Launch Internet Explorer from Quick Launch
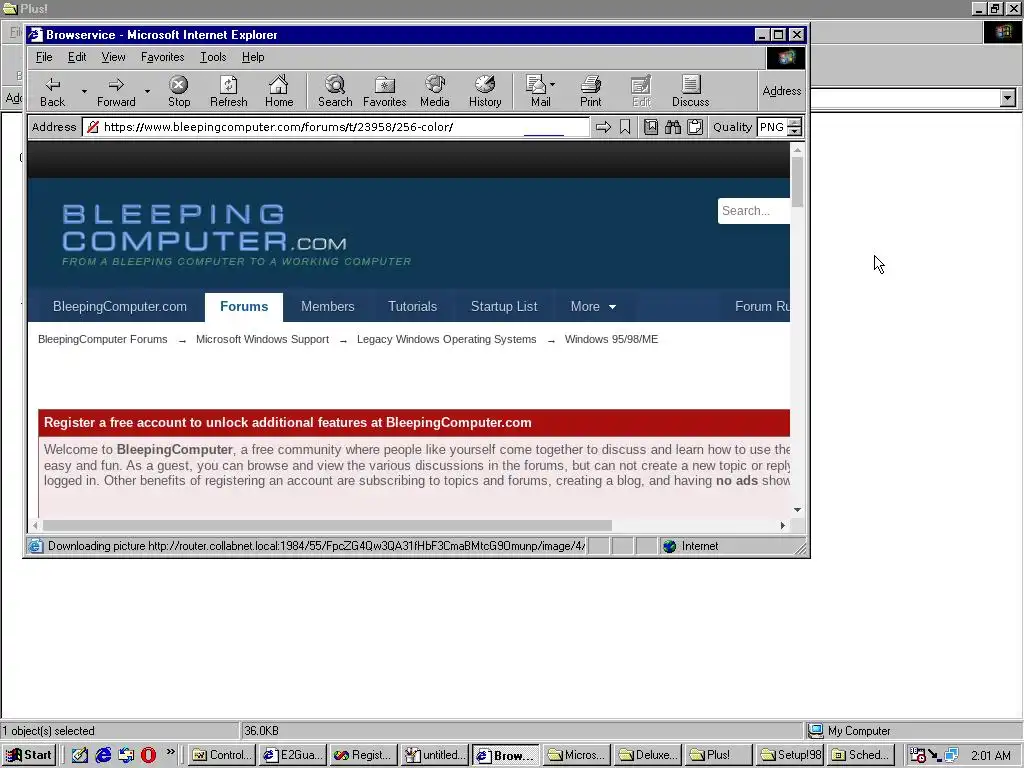 pos(103,755)
